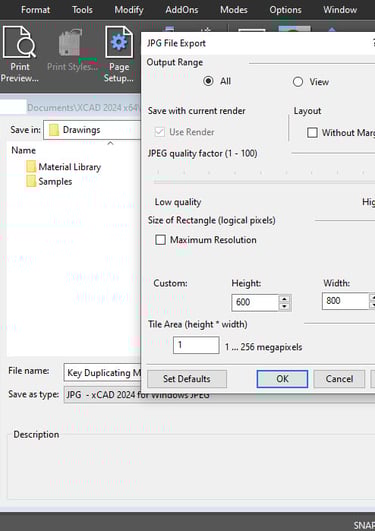Viewport: 375px width, 531px height.
Task: Open the AddOns menu
Action: pos(182,10)
